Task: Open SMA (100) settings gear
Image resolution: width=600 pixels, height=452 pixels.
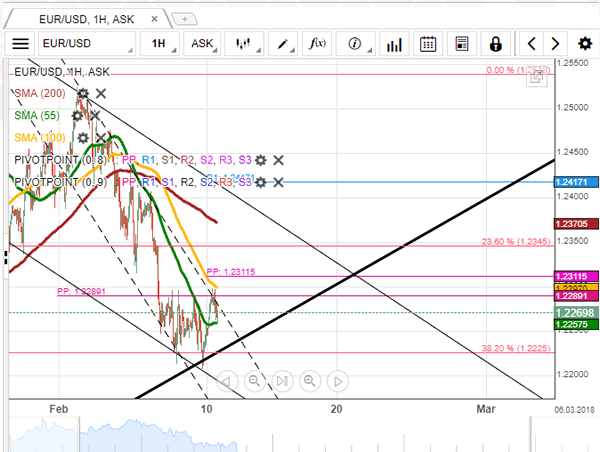Action: tap(83, 138)
